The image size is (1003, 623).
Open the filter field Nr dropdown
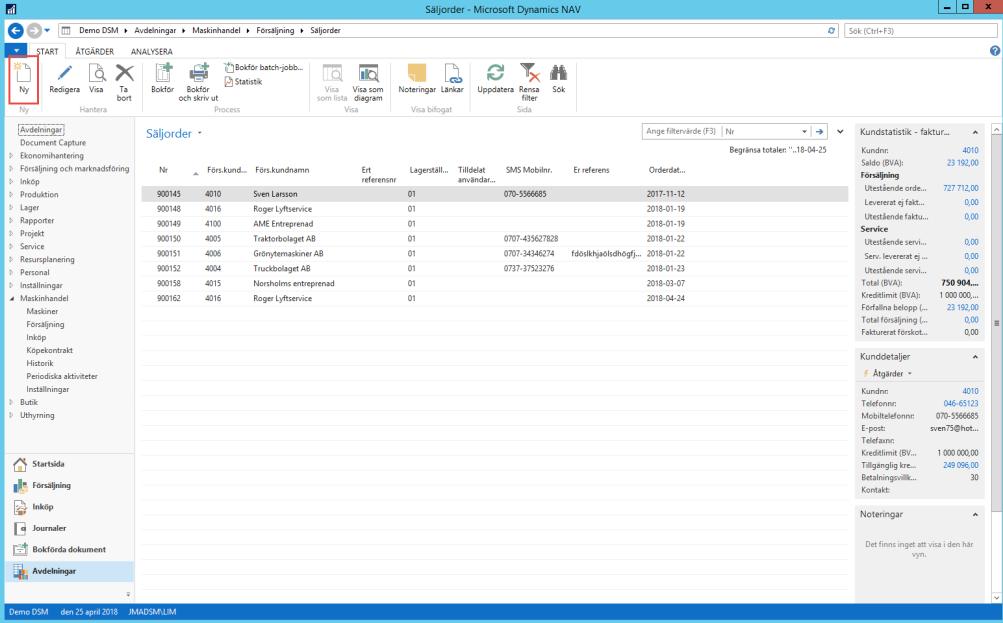(x=804, y=132)
